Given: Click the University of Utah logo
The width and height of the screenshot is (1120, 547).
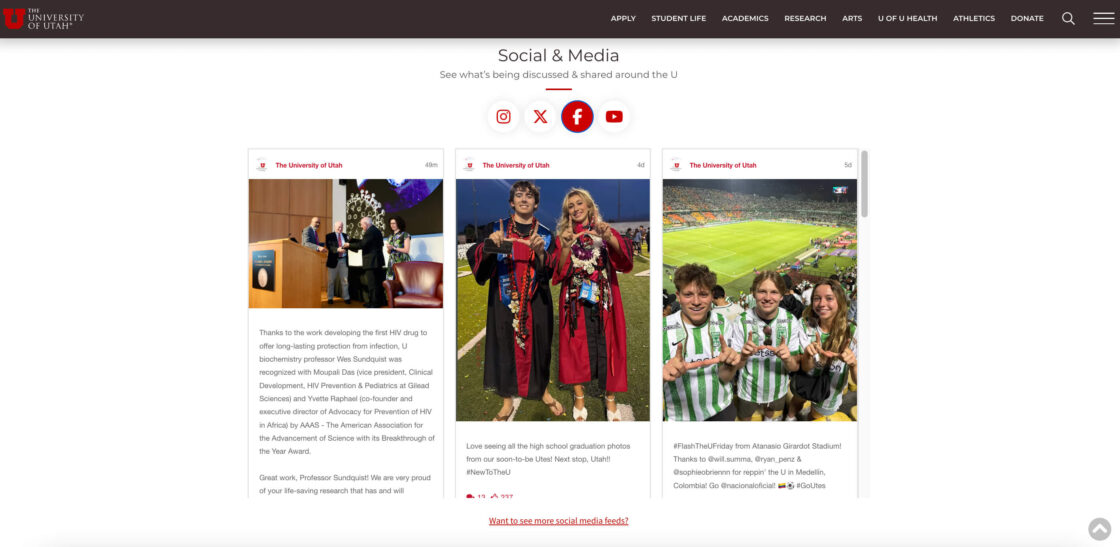Looking at the screenshot, I should coord(44,19).
